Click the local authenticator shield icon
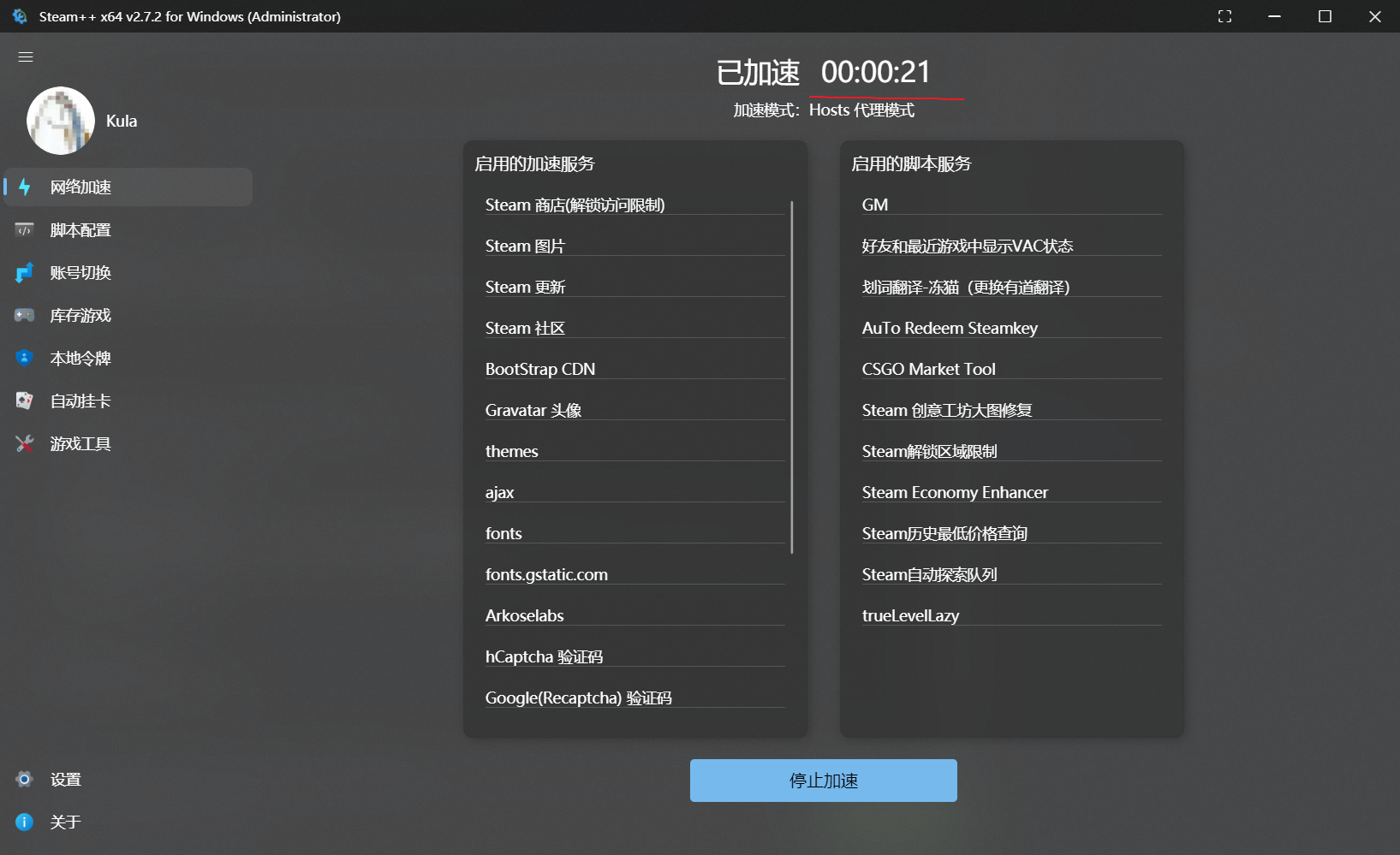The image size is (1400, 855). (x=24, y=358)
